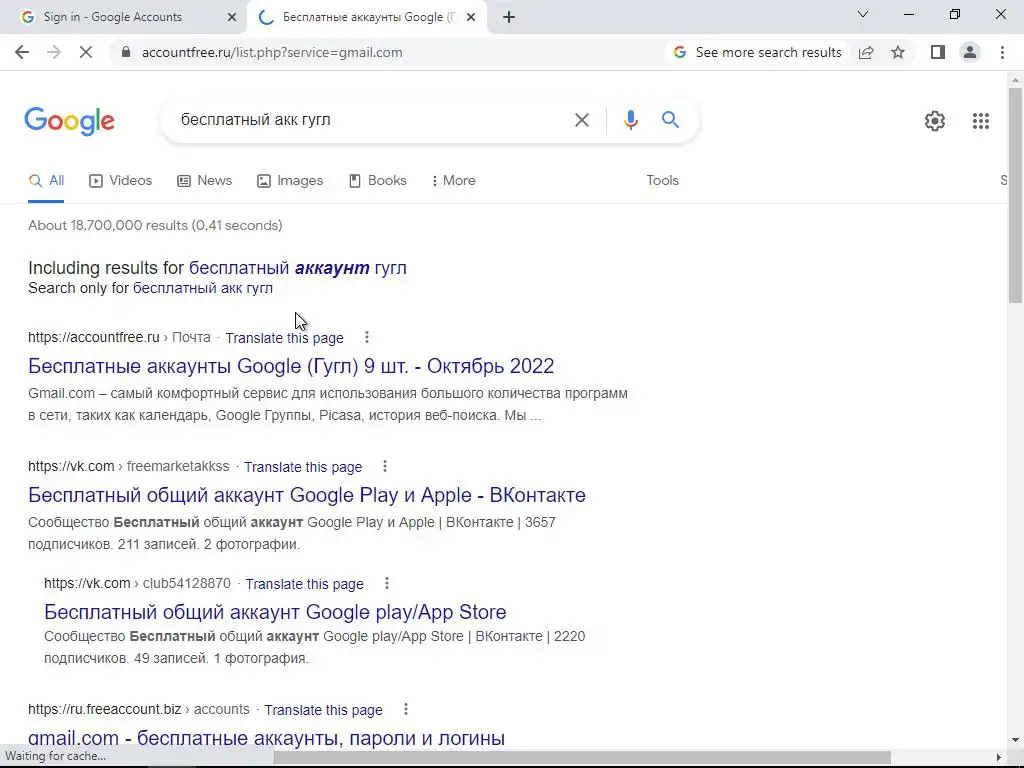Viewport: 1024px width, 768px height.
Task: Click See more search results button
Action: [758, 52]
